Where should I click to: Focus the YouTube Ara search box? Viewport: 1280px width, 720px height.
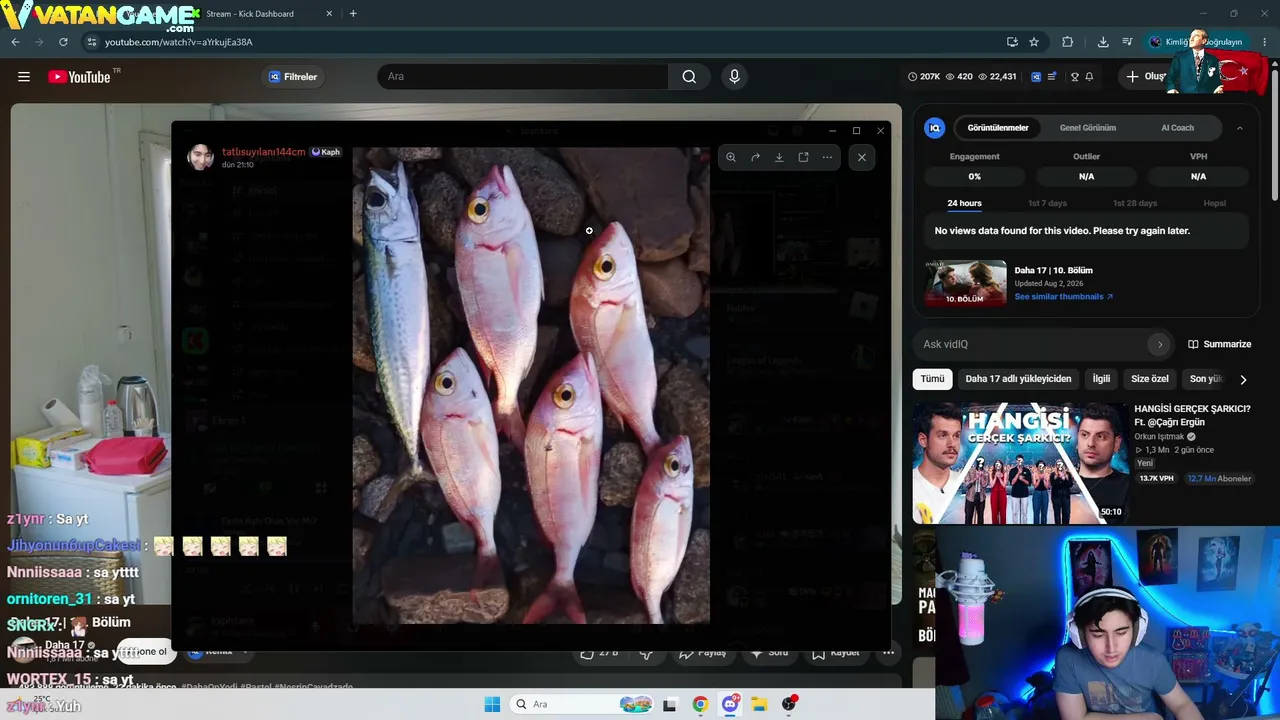point(522,77)
